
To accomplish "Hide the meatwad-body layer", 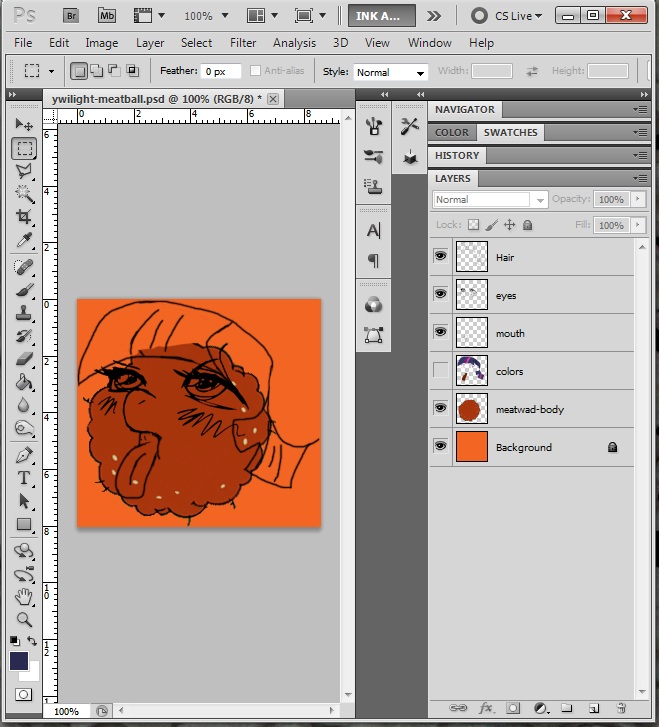I will [x=440, y=409].
